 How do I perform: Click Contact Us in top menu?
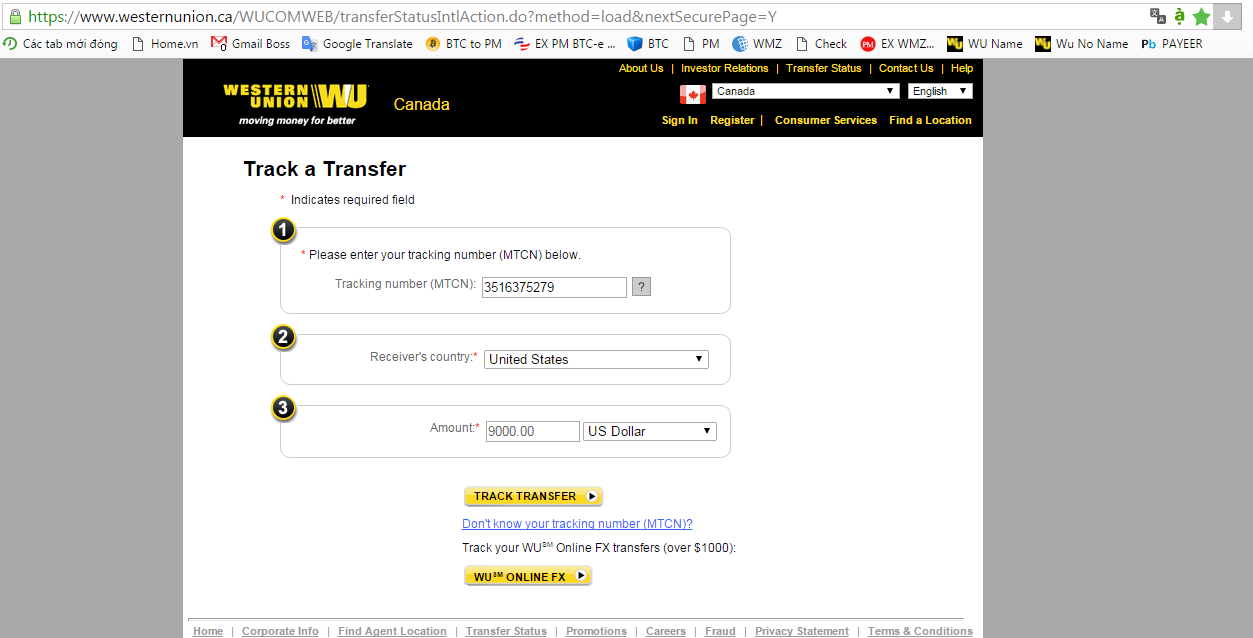(x=906, y=68)
